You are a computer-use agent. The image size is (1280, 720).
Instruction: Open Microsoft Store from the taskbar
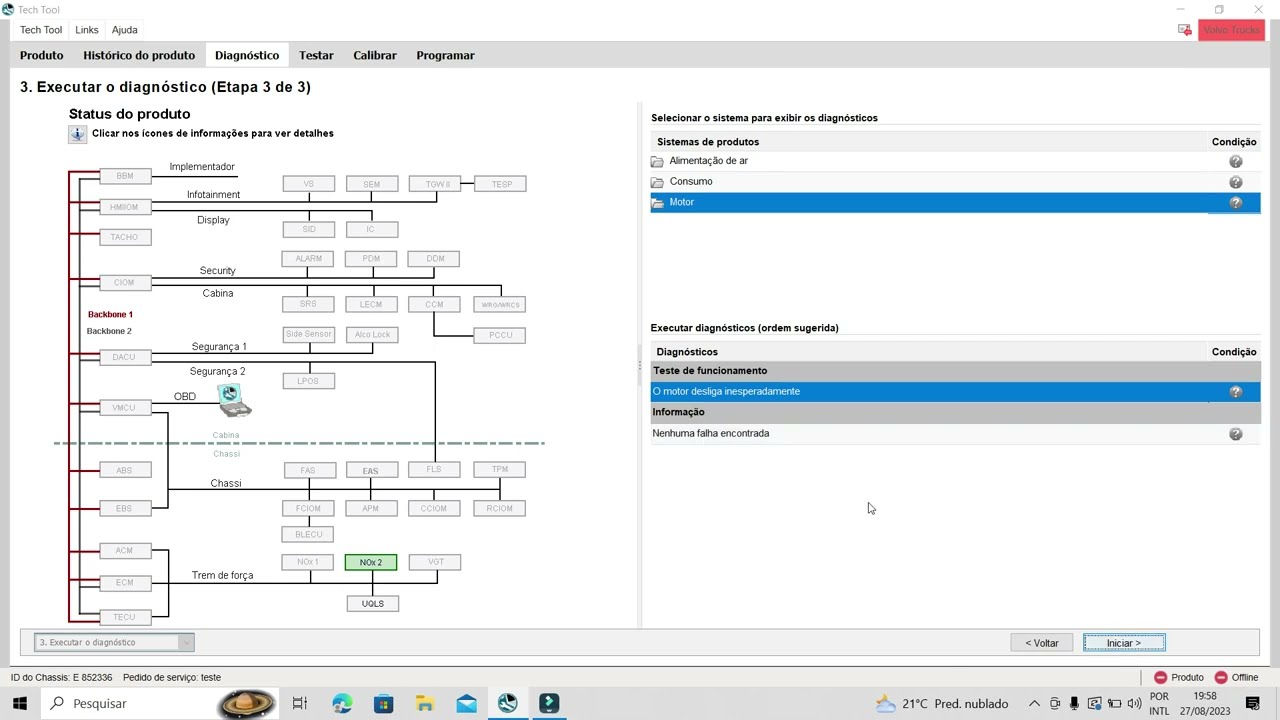[384, 703]
